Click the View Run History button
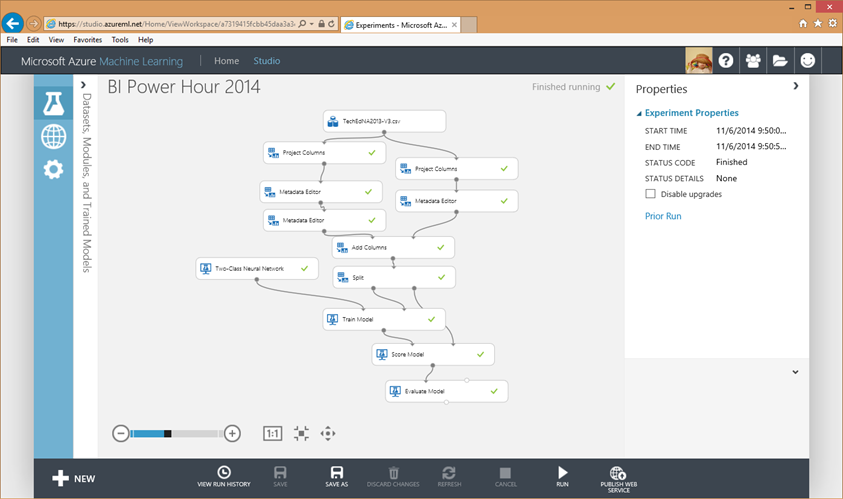843x499 pixels. (224, 476)
